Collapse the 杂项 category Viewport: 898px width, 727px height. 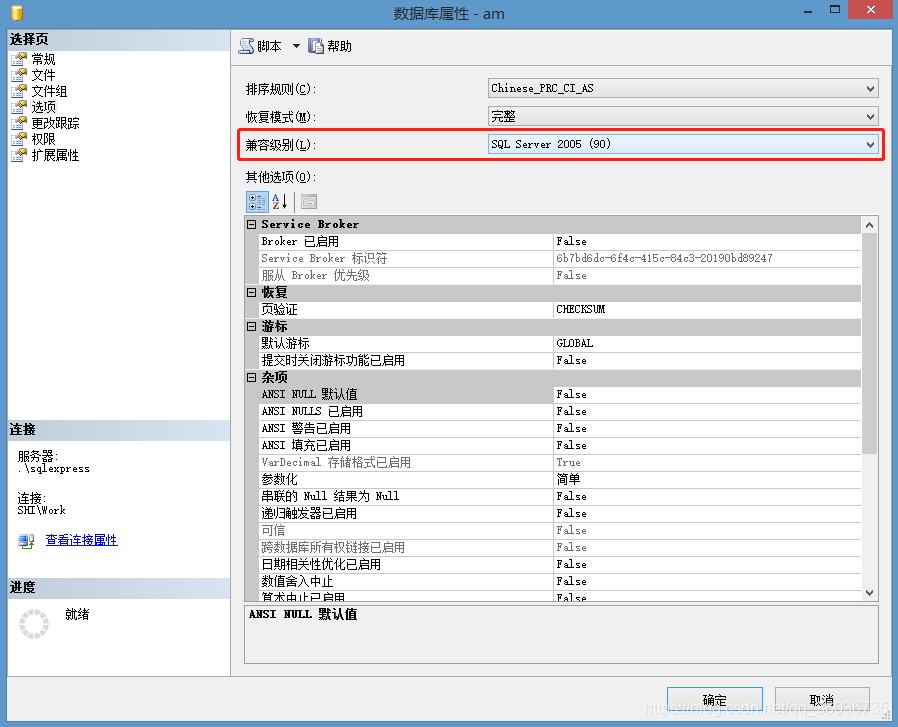coord(252,378)
